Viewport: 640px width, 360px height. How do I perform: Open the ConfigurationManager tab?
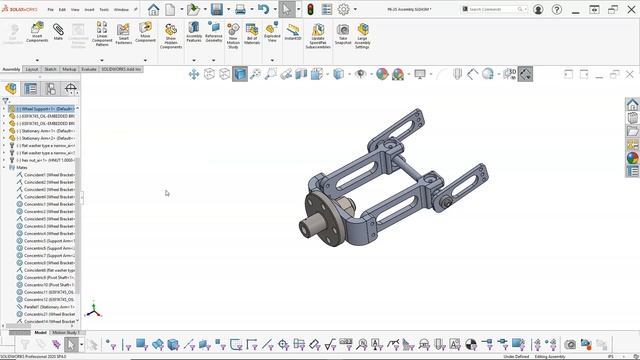pos(51,89)
